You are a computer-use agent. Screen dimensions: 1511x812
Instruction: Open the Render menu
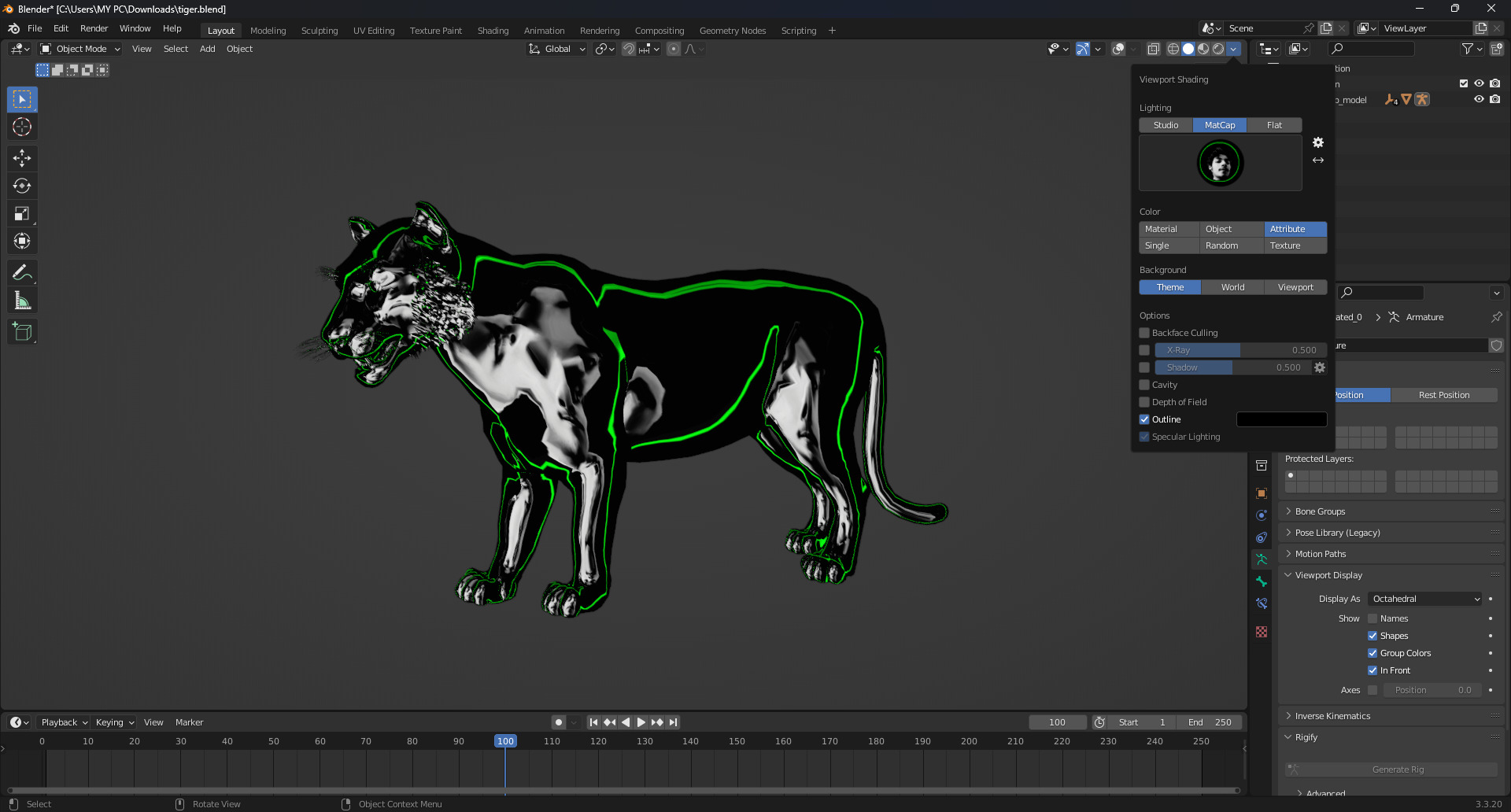[x=94, y=28]
